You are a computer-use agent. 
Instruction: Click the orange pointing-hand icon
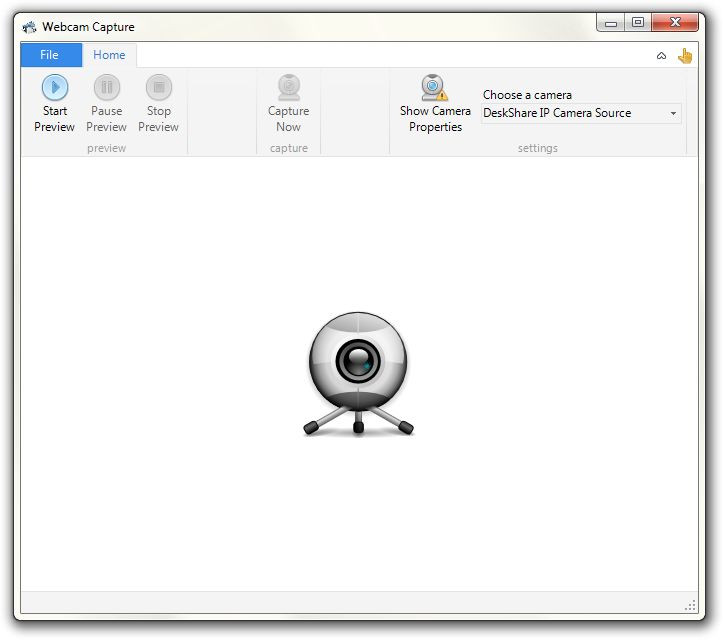685,56
